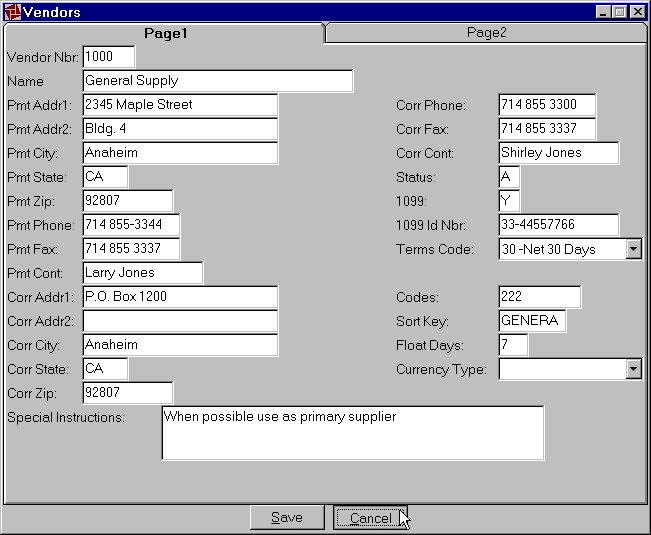Select the Page1 tab
Screen dimensions: 651x535
coord(165,33)
